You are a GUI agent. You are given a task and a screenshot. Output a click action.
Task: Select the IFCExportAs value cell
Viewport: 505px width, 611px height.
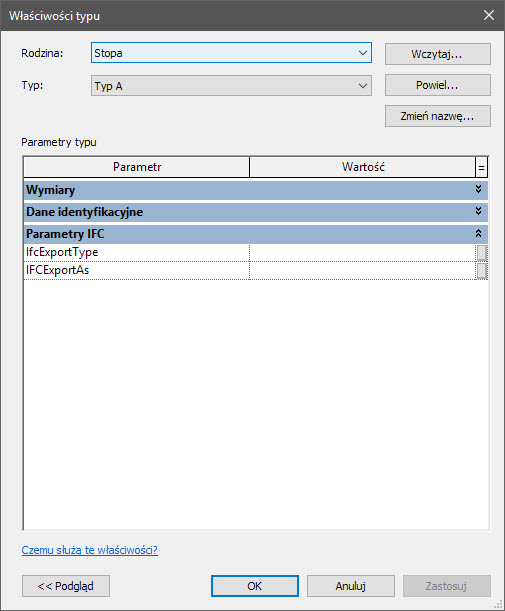pos(362,270)
